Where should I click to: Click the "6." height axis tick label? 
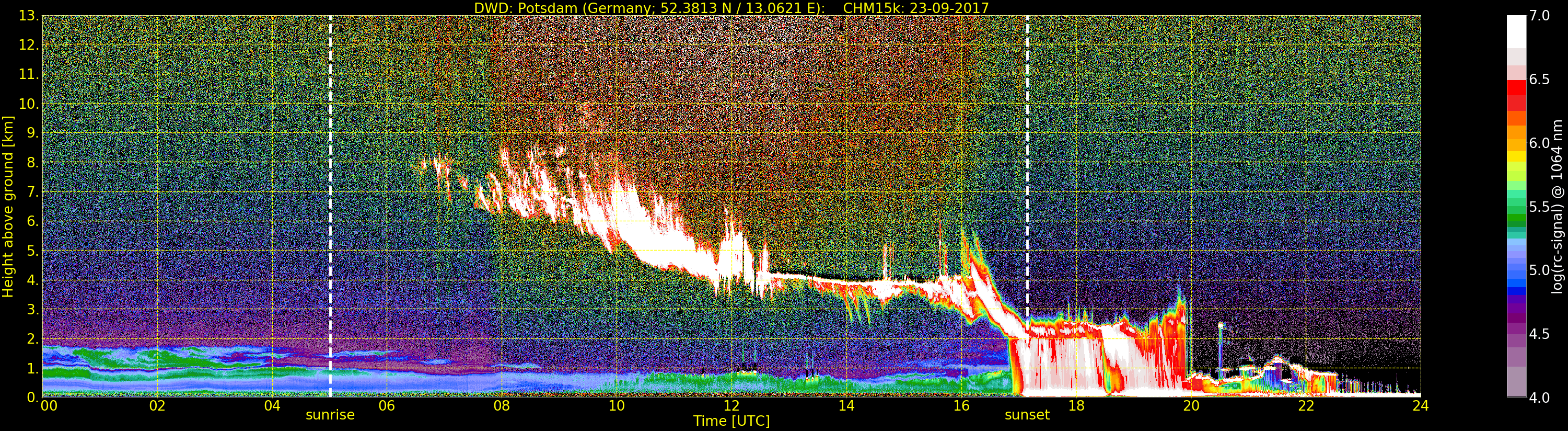[32, 221]
